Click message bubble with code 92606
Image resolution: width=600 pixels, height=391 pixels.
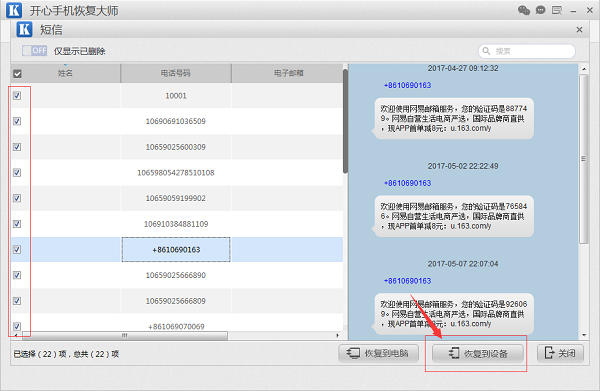pos(453,314)
